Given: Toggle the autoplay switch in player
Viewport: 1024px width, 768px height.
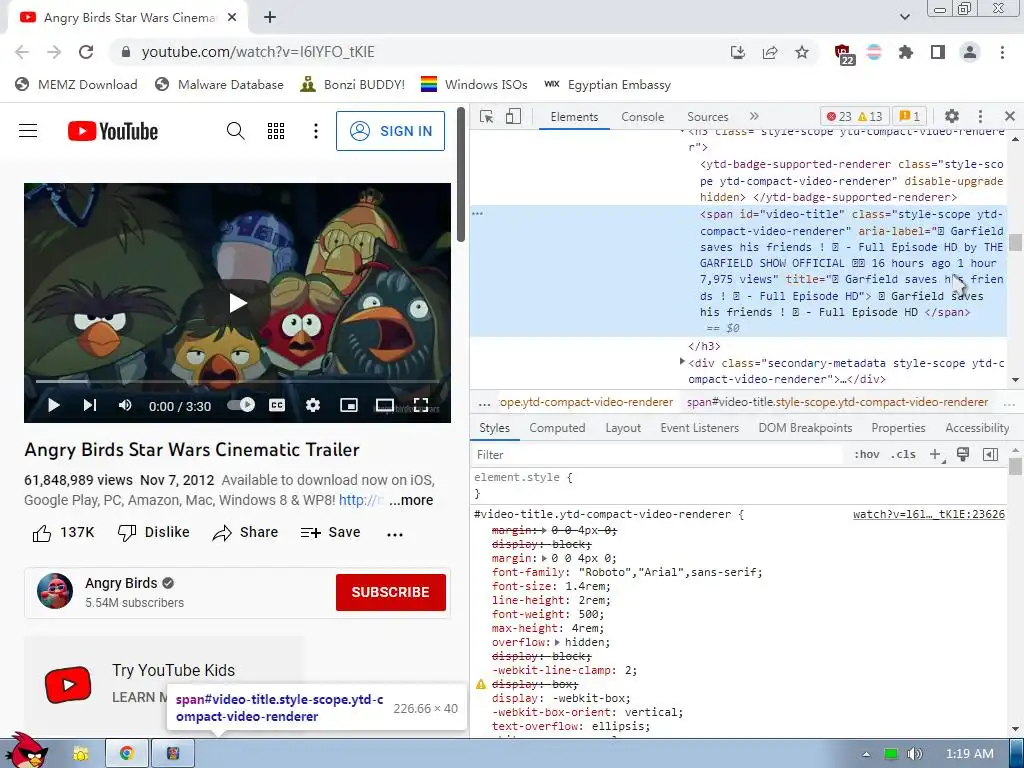Looking at the screenshot, I should (x=241, y=405).
